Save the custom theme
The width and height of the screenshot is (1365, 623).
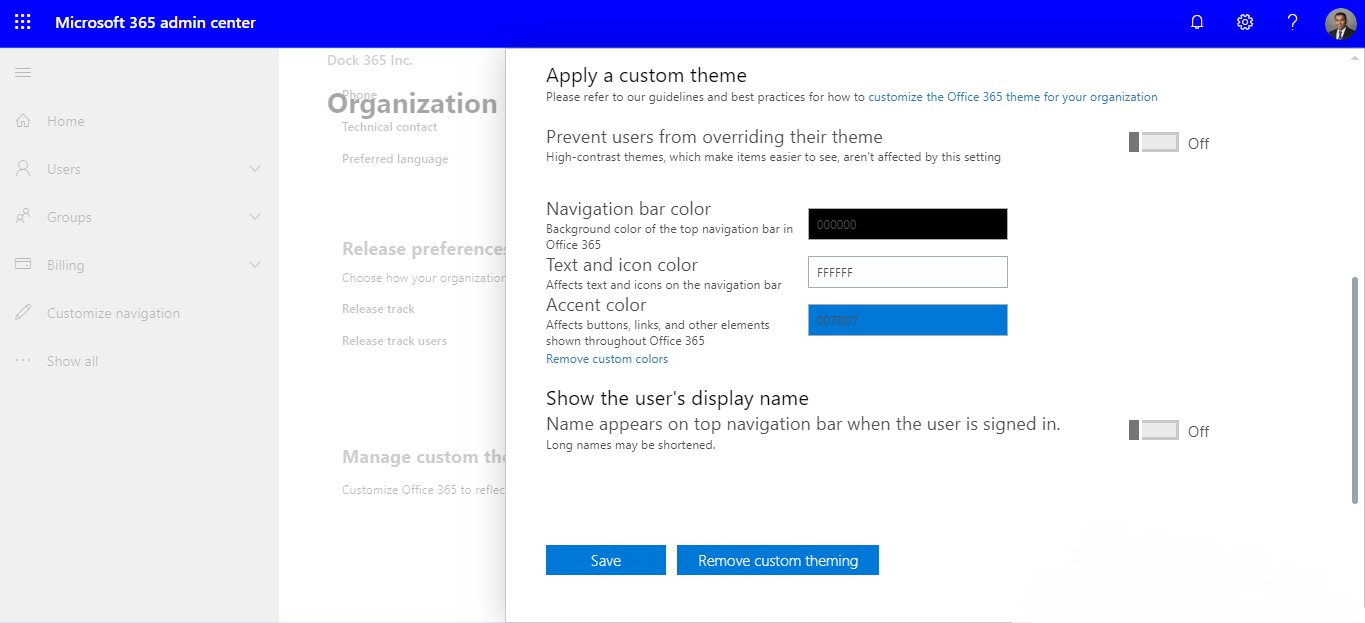click(605, 559)
